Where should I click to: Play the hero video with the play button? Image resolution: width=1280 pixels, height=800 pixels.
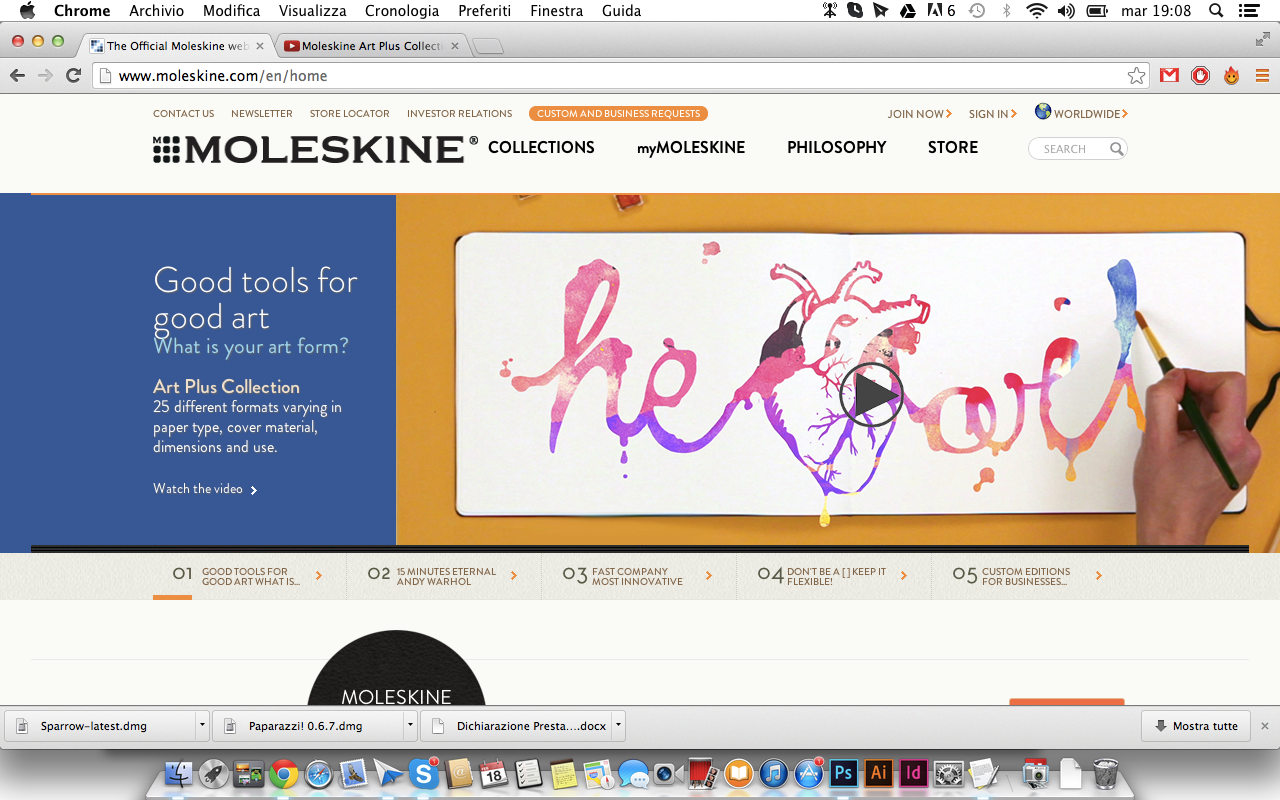(x=871, y=395)
